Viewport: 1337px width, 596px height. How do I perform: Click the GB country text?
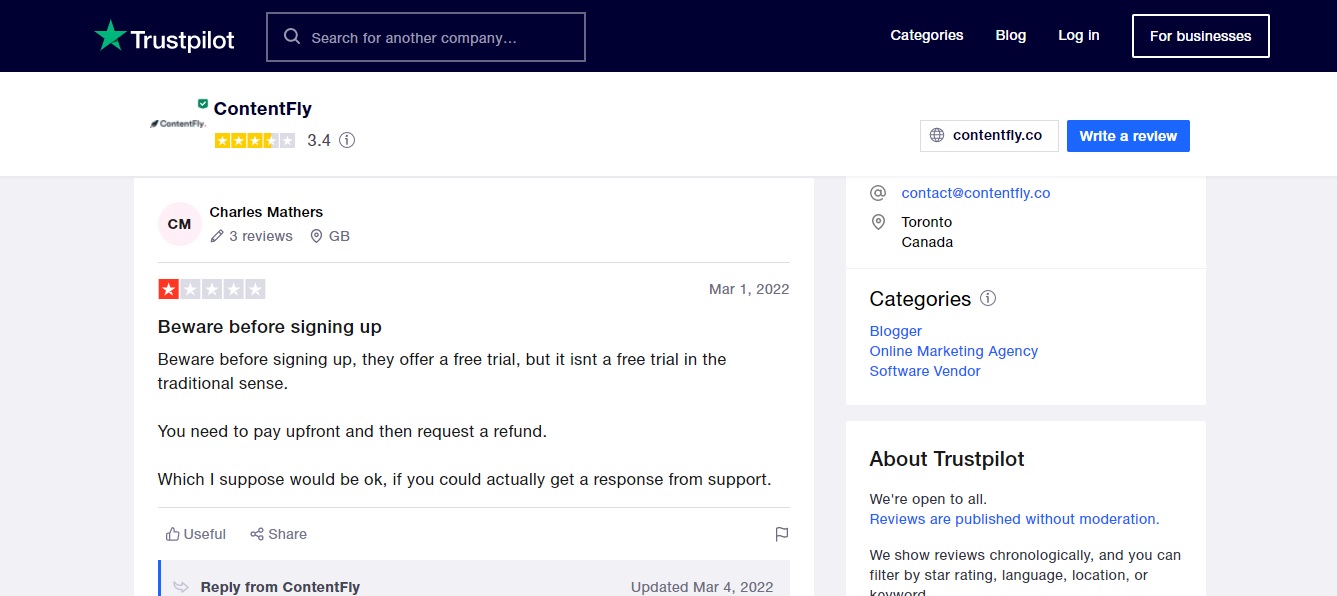(340, 236)
